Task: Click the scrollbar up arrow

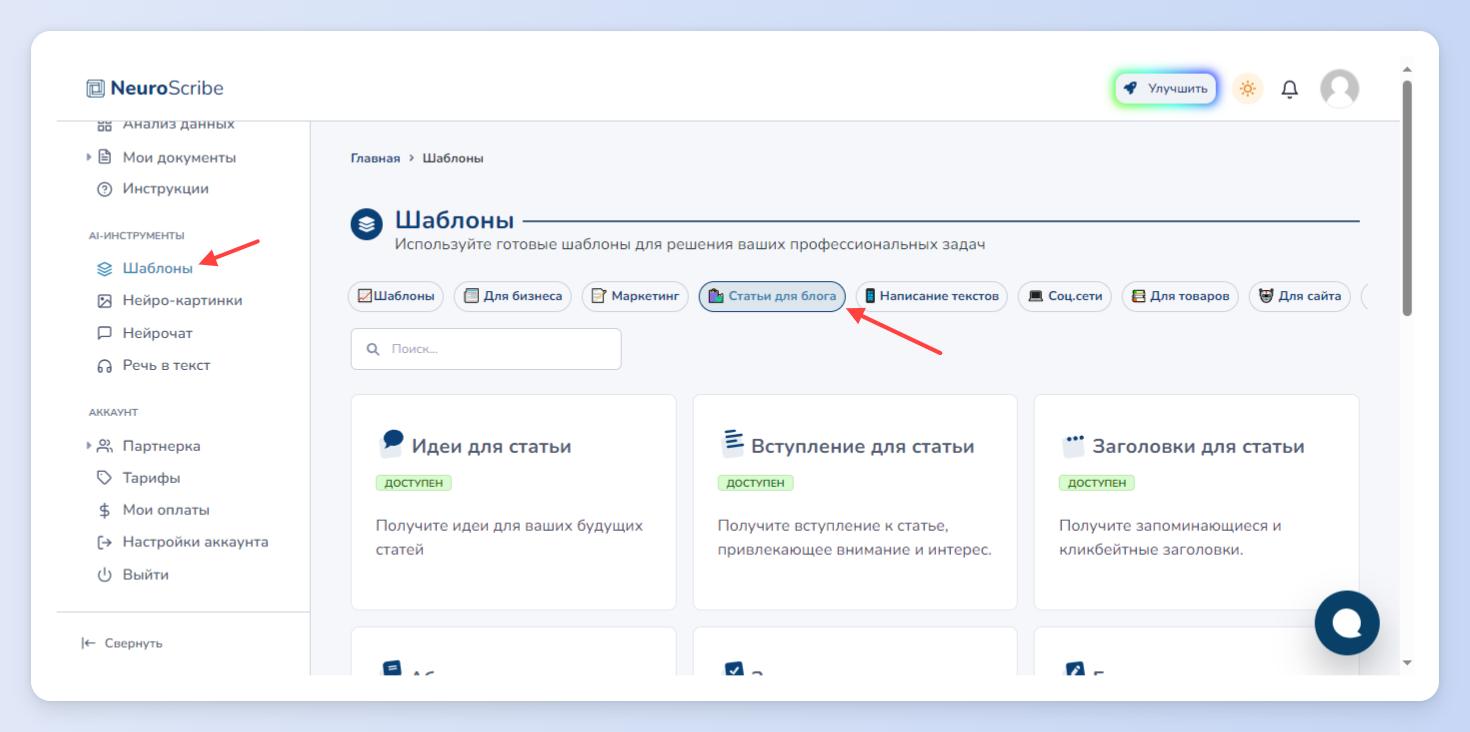Action: (x=1407, y=70)
